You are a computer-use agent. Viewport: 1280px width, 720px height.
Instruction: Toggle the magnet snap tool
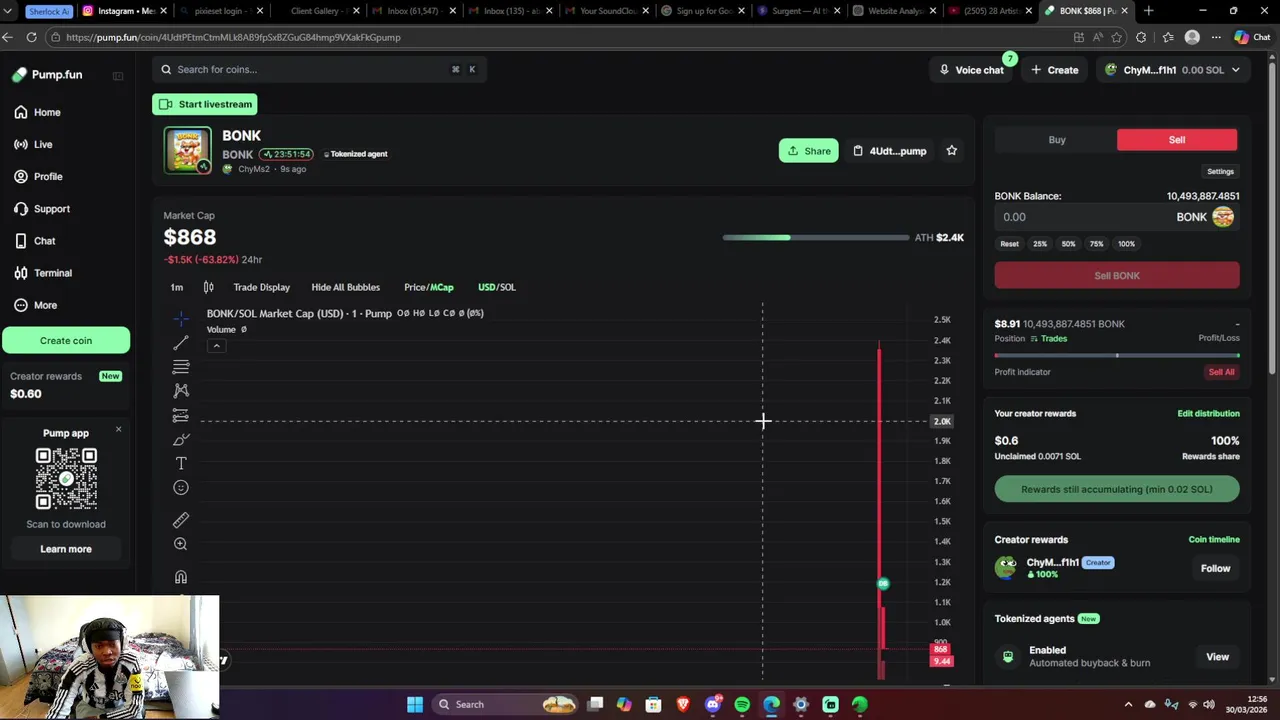pyautogui.click(x=181, y=577)
